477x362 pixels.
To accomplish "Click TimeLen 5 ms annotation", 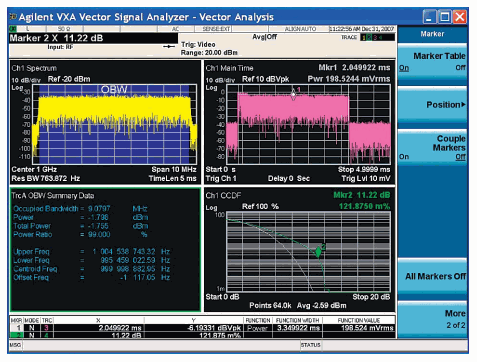I will click(173, 178).
